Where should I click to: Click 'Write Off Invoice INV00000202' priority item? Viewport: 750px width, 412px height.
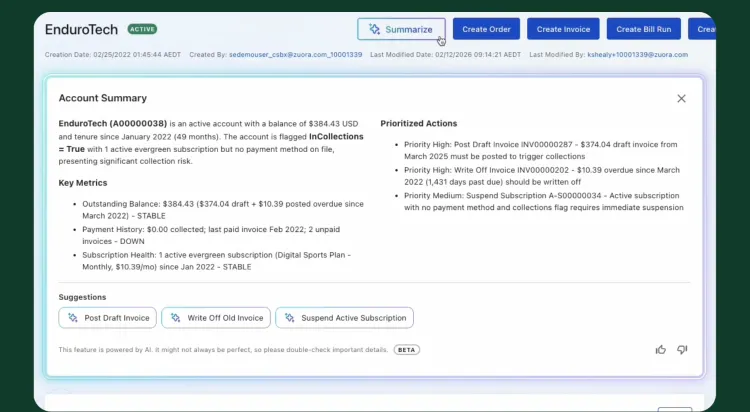coord(542,176)
